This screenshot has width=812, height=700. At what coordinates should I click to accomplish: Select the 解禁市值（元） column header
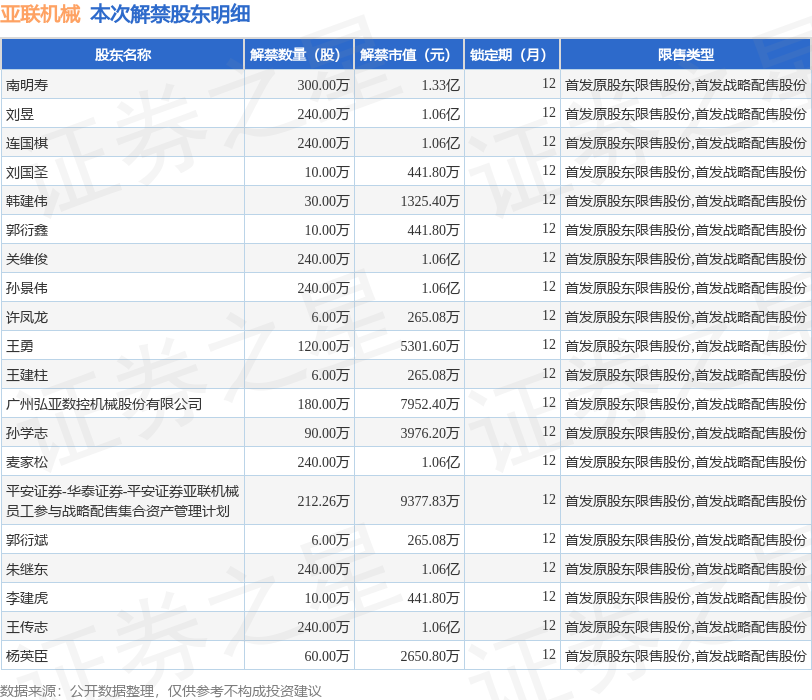click(x=408, y=55)
